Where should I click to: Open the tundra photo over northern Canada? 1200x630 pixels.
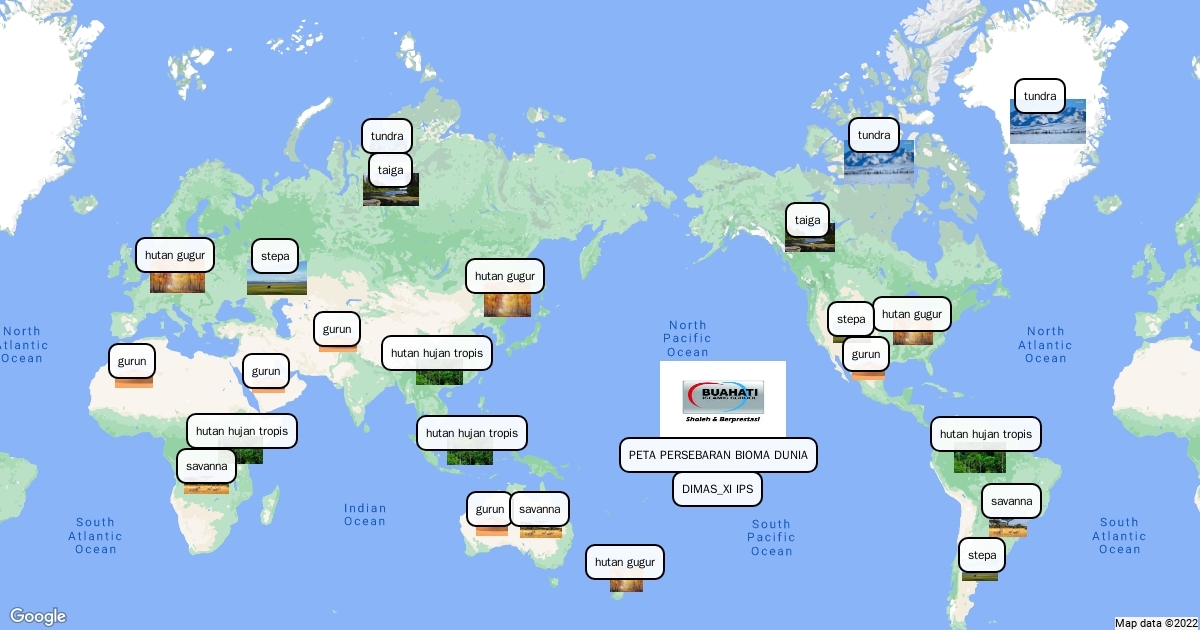click(x=880, y=161)
